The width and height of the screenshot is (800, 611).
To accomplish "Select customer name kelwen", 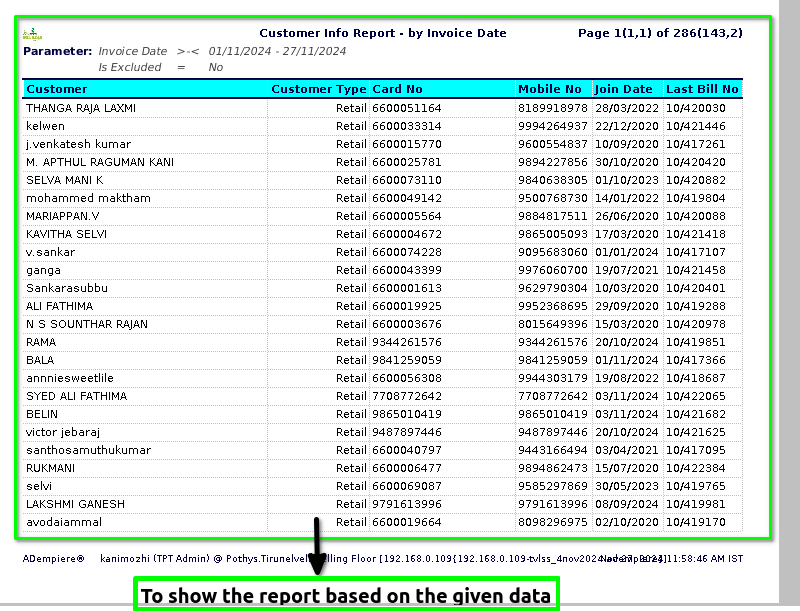I will tap(45, 126).
